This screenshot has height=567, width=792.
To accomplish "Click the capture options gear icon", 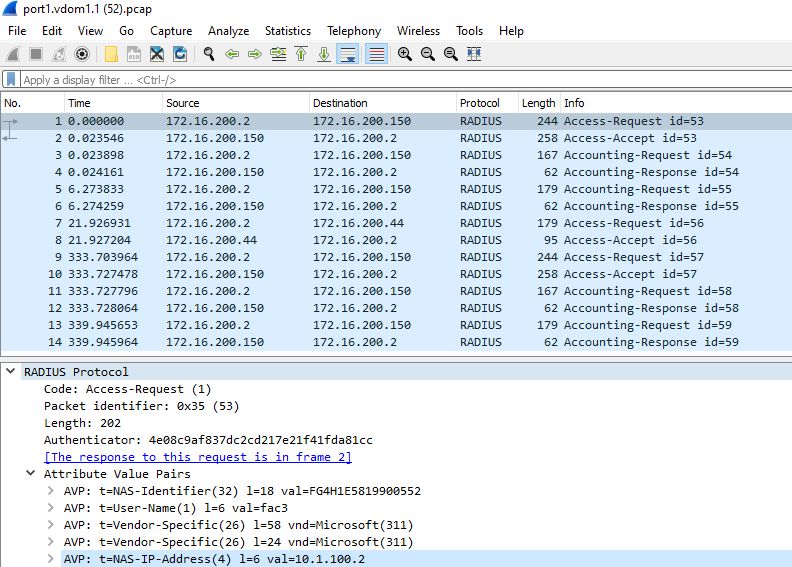I will coord(82,54).
